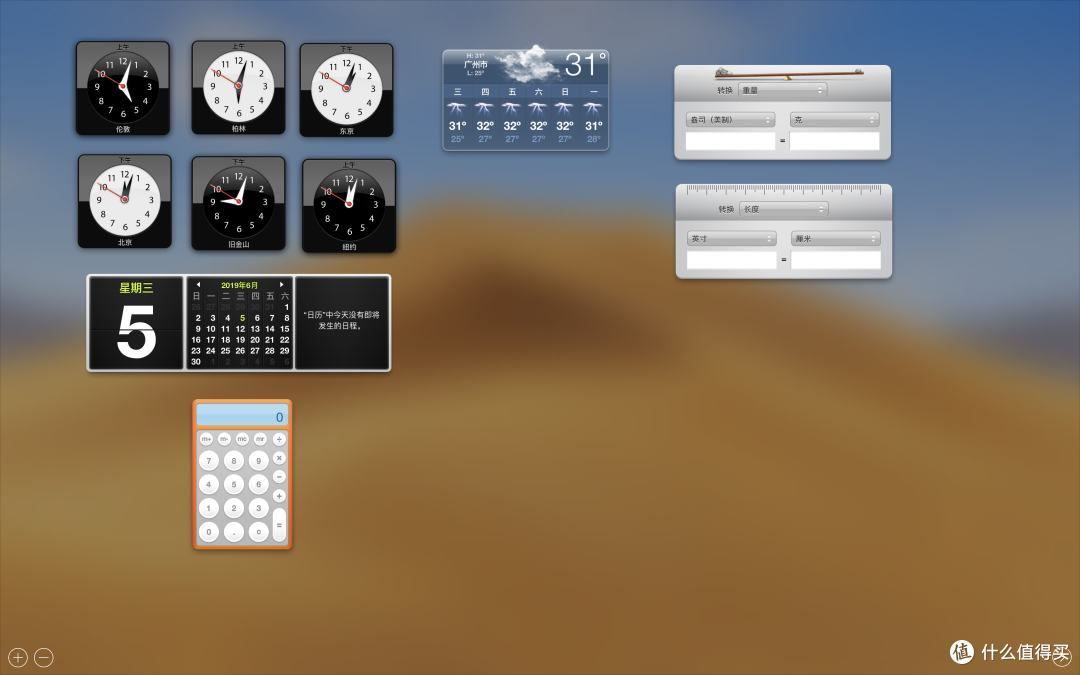Click the New York (纽约) clock widget
The width and height of the screenshot is (1080, 675).
point(349,206)
